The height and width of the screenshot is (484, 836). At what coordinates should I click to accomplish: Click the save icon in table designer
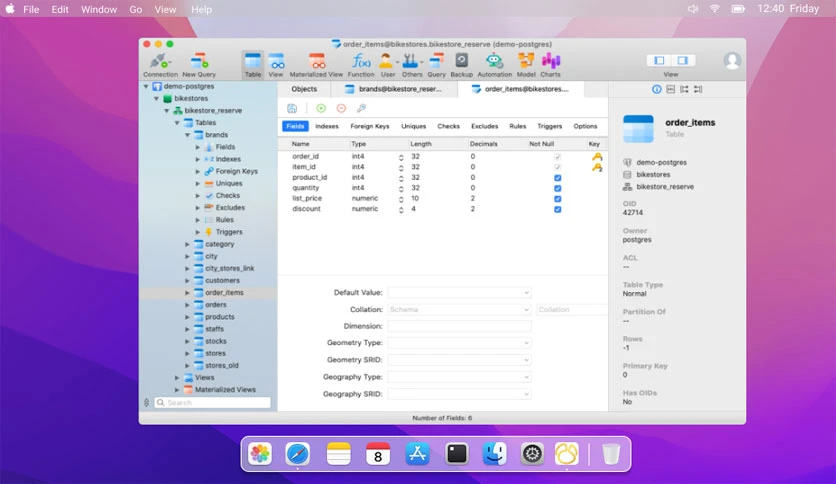tap(292, 108)
